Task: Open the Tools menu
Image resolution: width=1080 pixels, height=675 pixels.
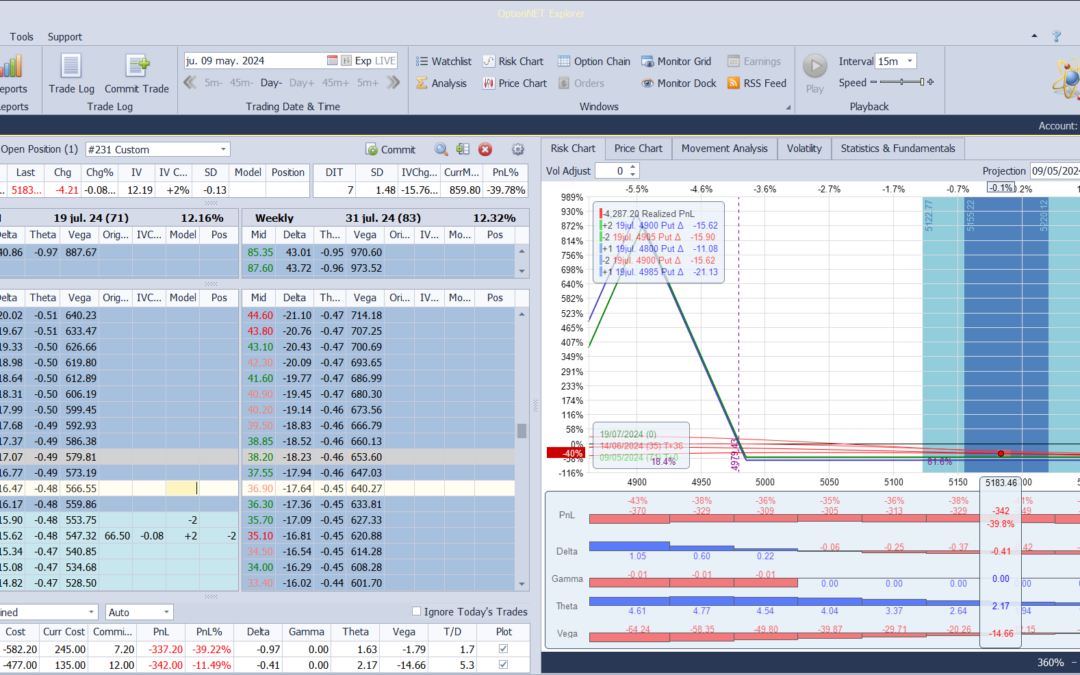Action: click(21, 37)
